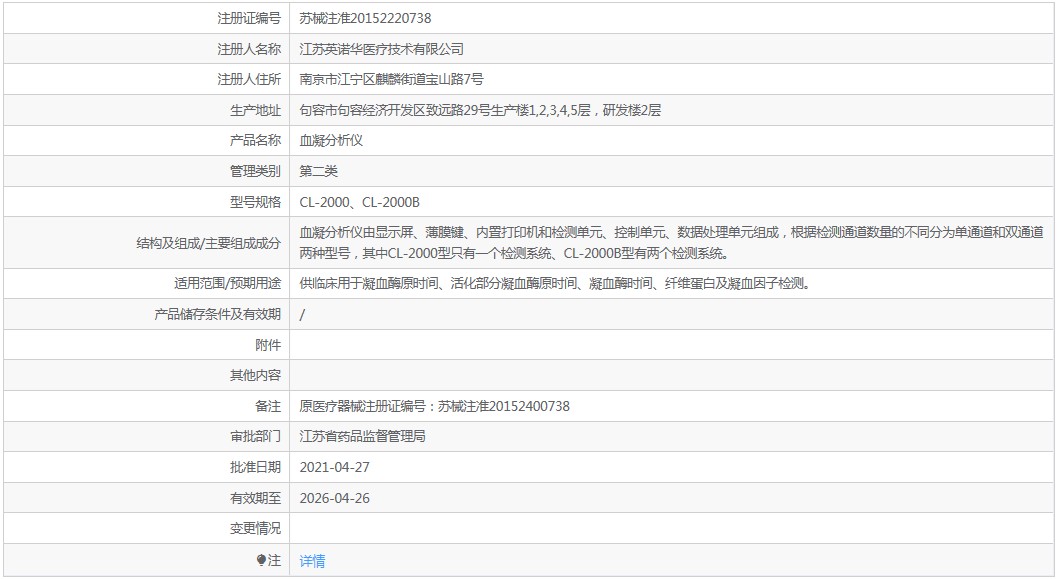This screenshot has height=579, width=1058.
Task: Click the 审批部门 label
Action: coord(255,437)
